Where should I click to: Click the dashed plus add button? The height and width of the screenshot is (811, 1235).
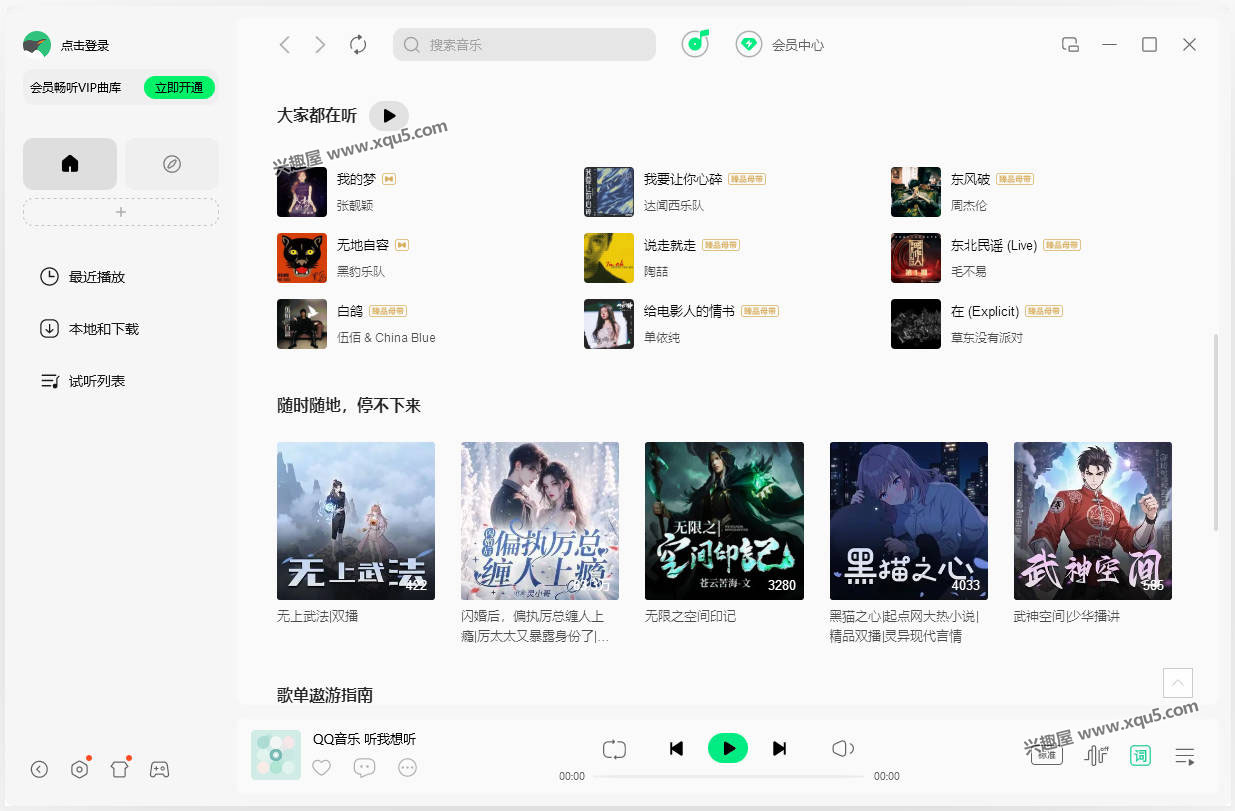(x=121, y=212)
